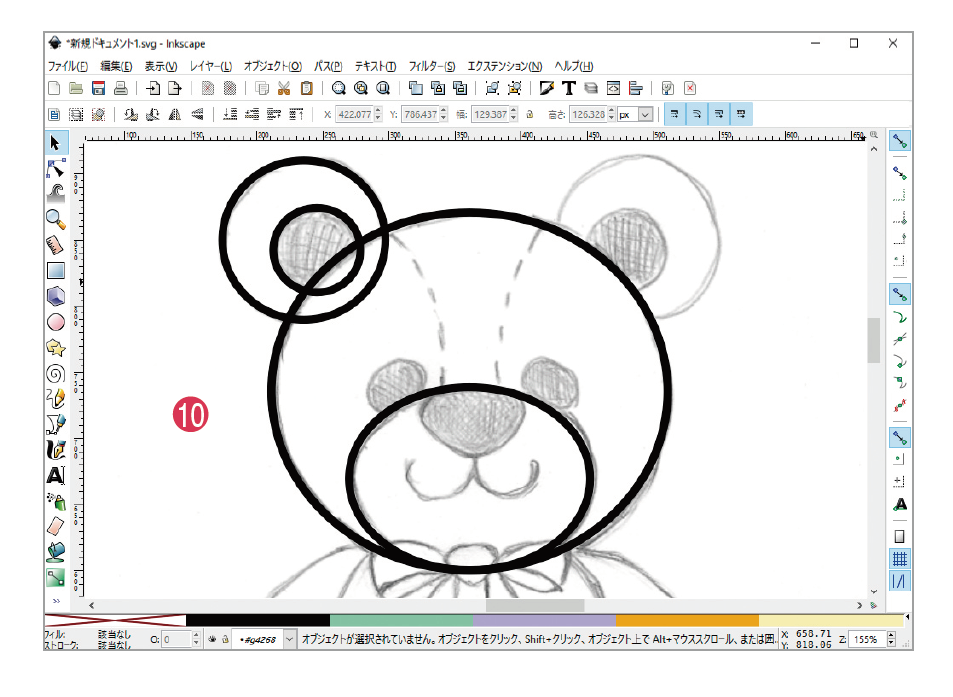Select the Node edit tool
953x697 pixels.
tap(55, 168)
